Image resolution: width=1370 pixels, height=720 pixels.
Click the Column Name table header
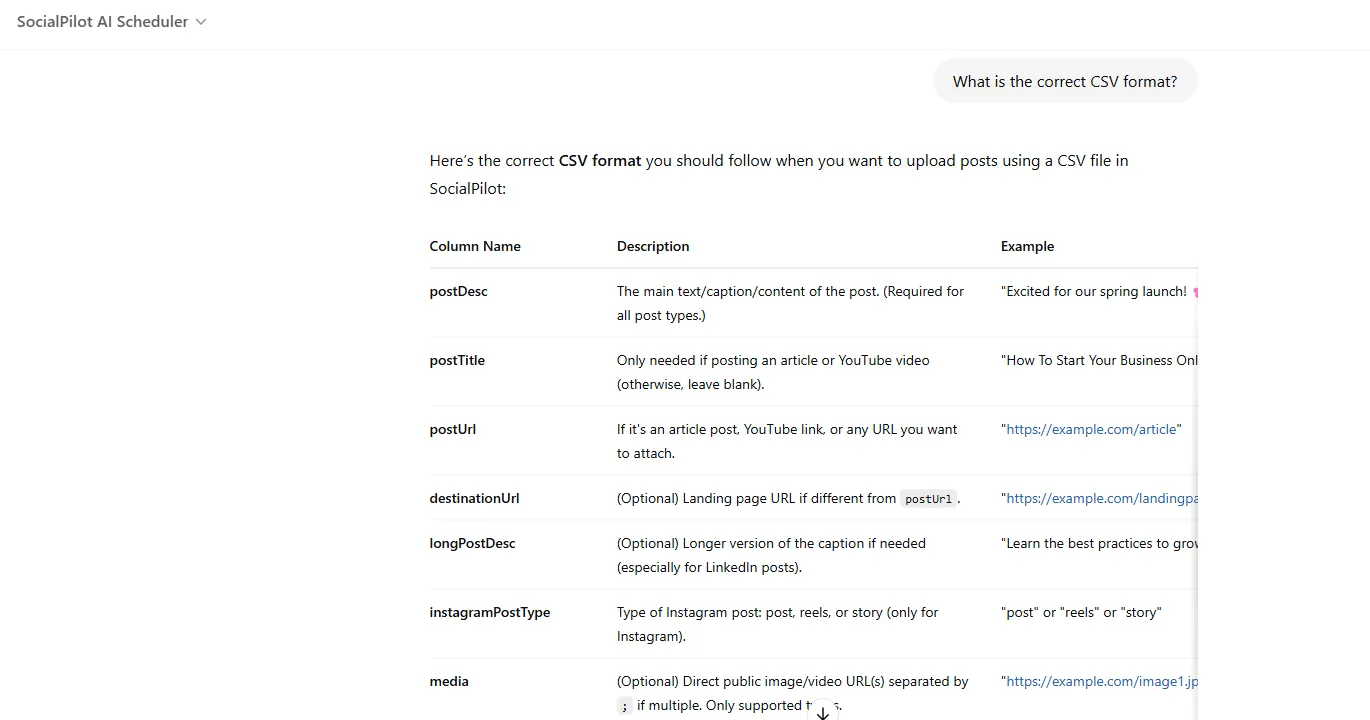tap(475, 246)
